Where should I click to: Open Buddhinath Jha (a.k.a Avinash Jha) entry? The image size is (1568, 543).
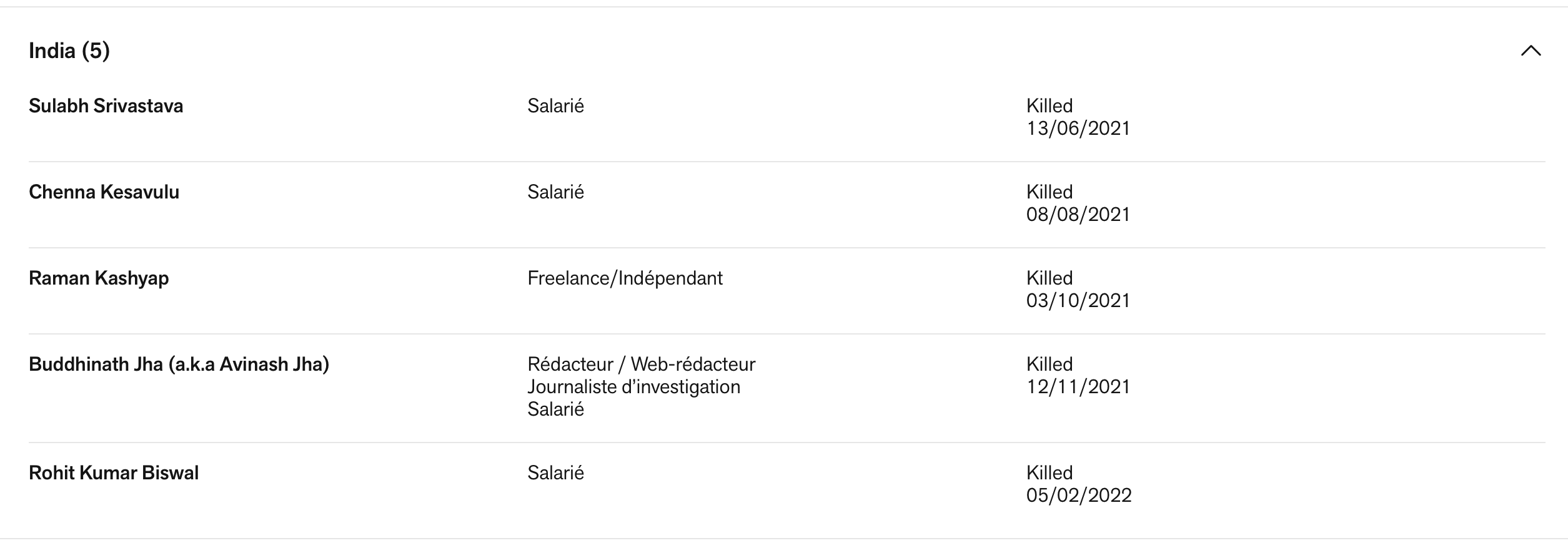coord(179,364)
